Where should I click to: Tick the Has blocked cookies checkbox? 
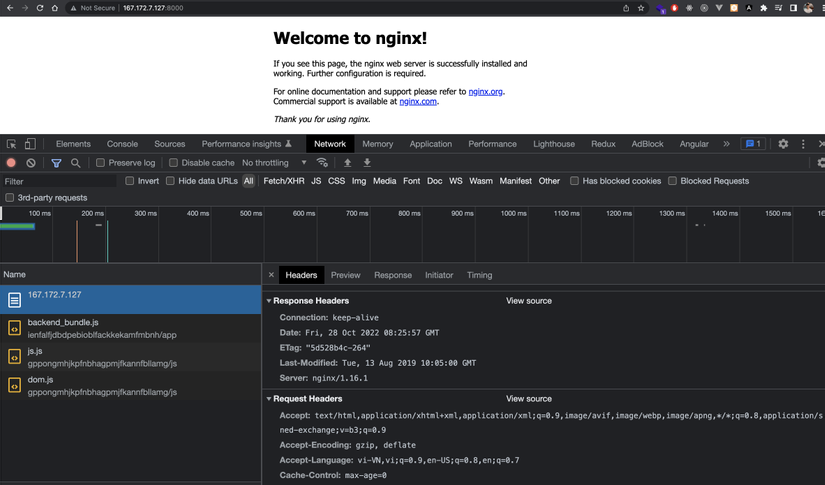574,181
